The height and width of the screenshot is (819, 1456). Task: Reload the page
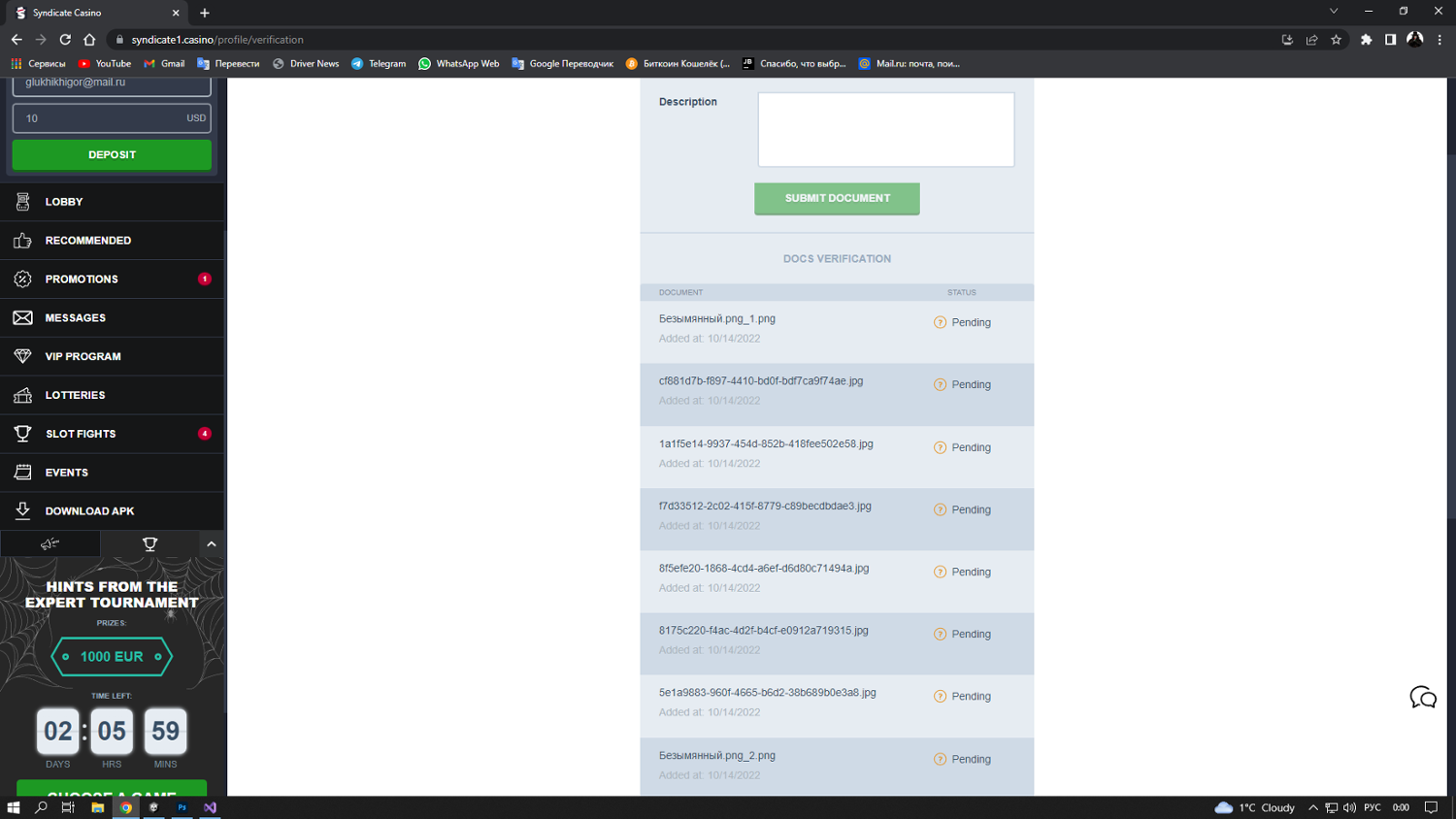click(x=65, y=40)
